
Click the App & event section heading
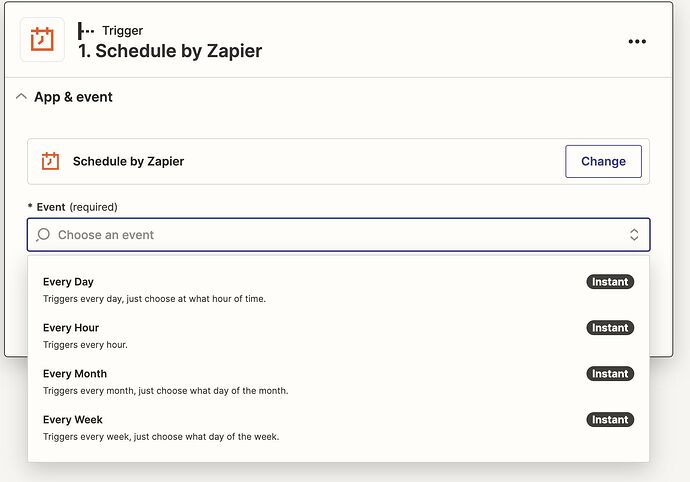73,97
